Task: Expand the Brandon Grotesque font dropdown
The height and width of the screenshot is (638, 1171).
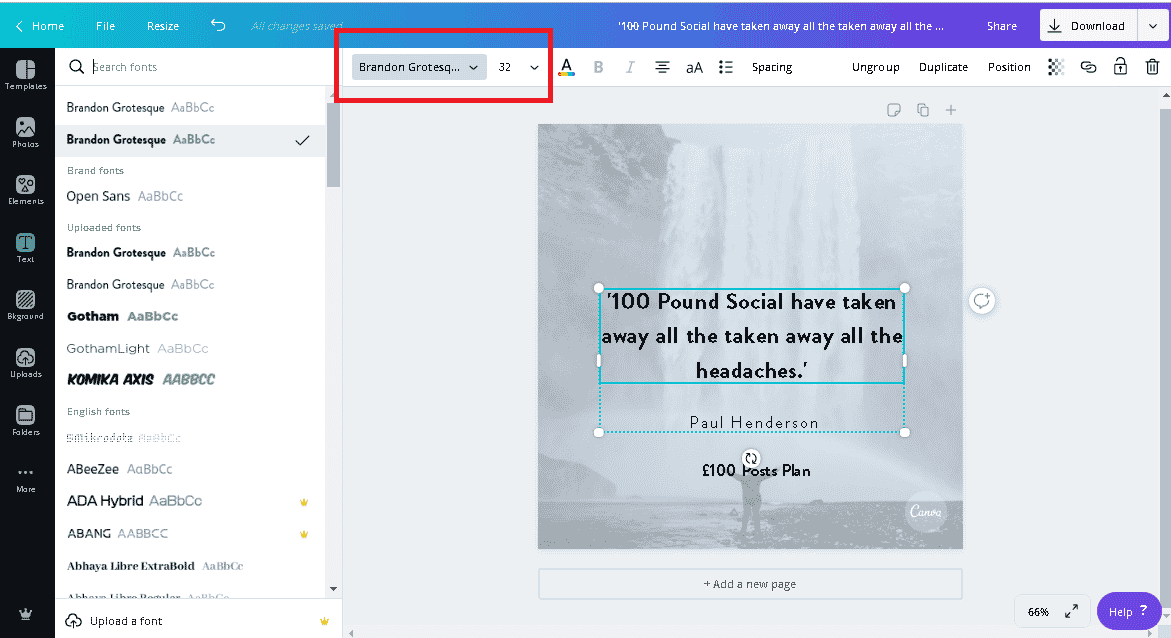Action: pyautogui.click(x=419, y=67)
